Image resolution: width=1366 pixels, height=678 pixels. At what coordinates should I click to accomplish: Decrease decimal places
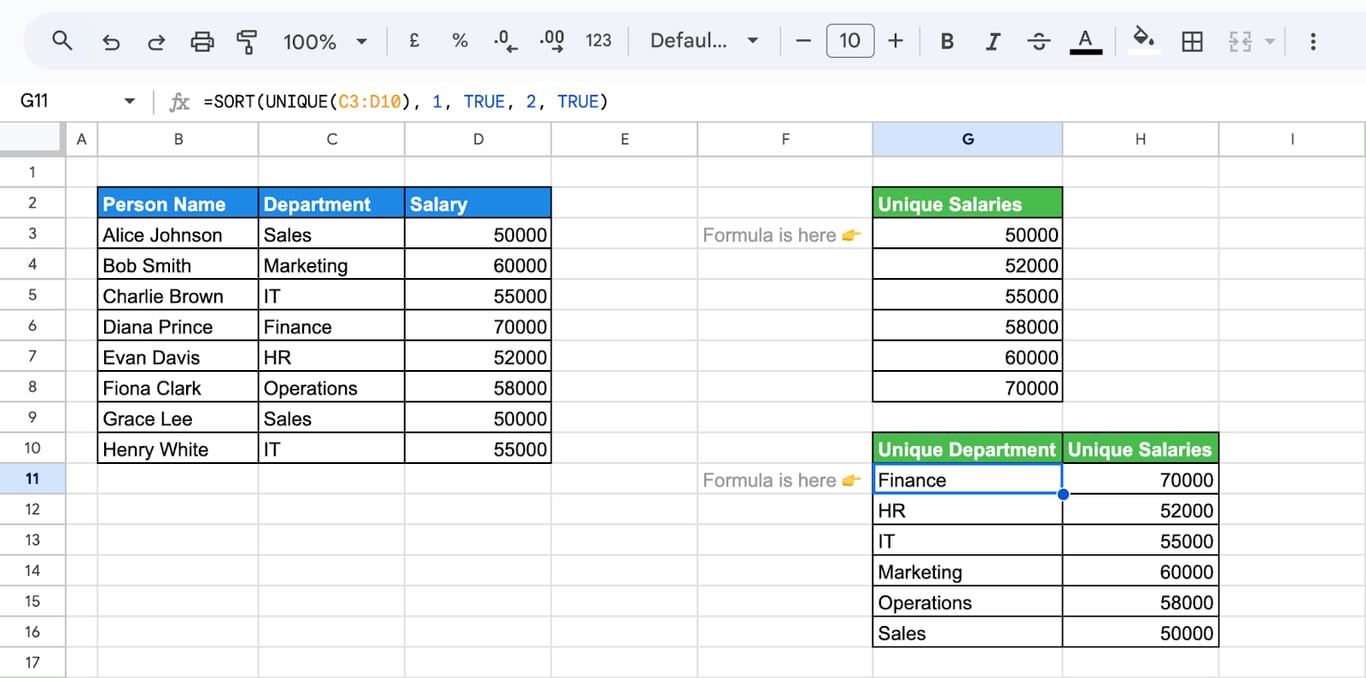click(x=506, y=41)
